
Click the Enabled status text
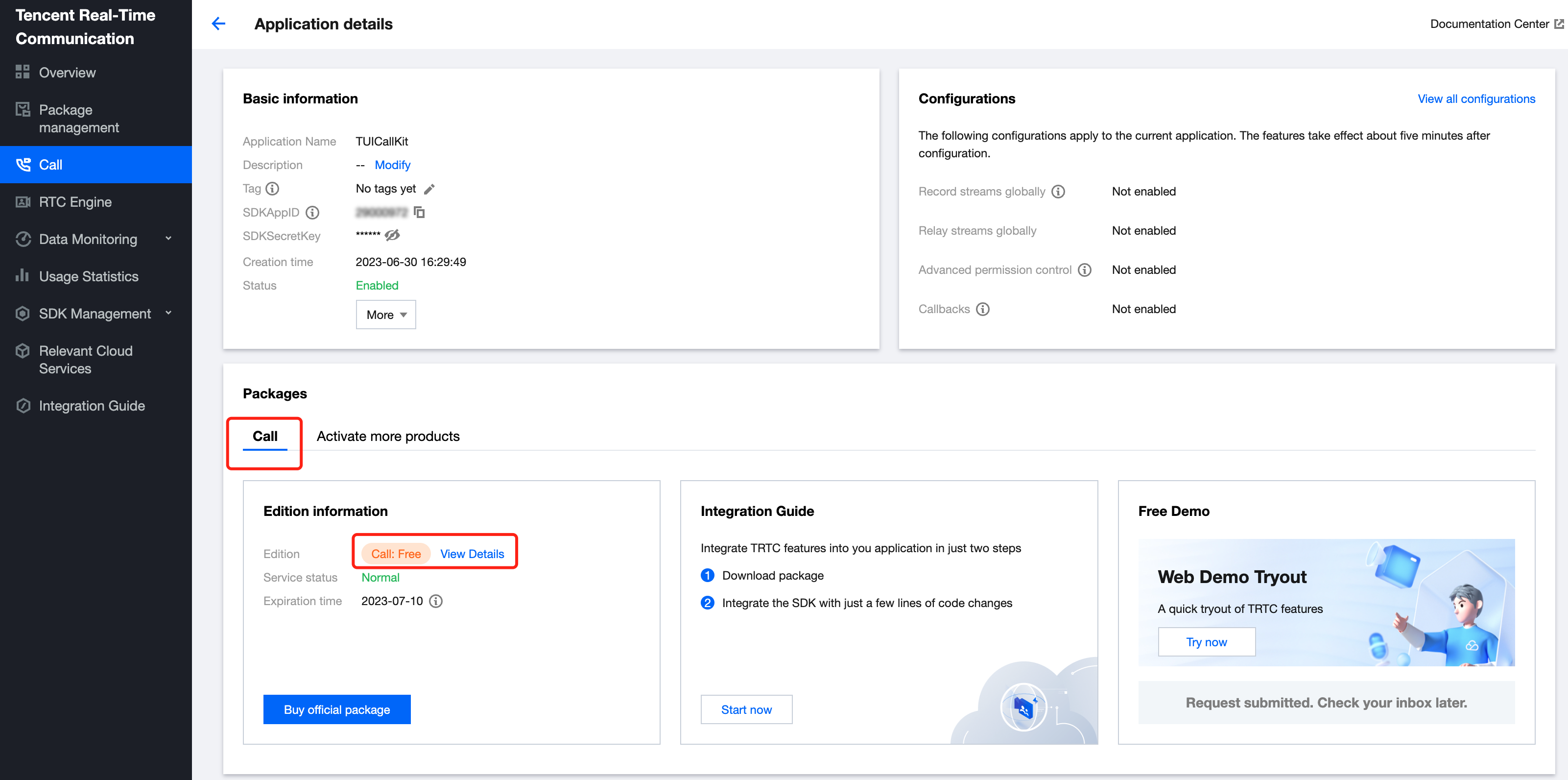tap(377, 286)
